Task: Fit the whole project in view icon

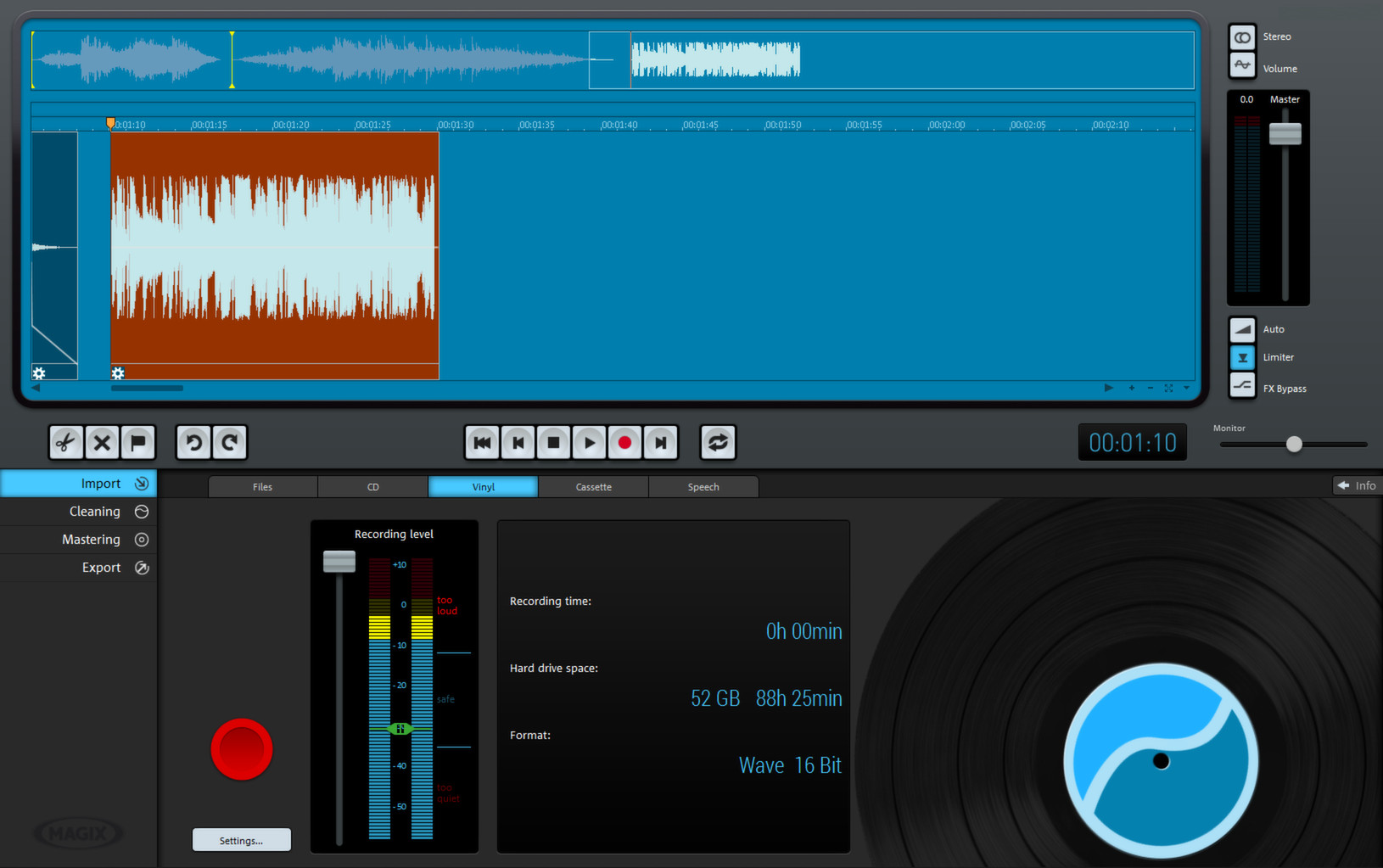Action: tap(1168, 388)
